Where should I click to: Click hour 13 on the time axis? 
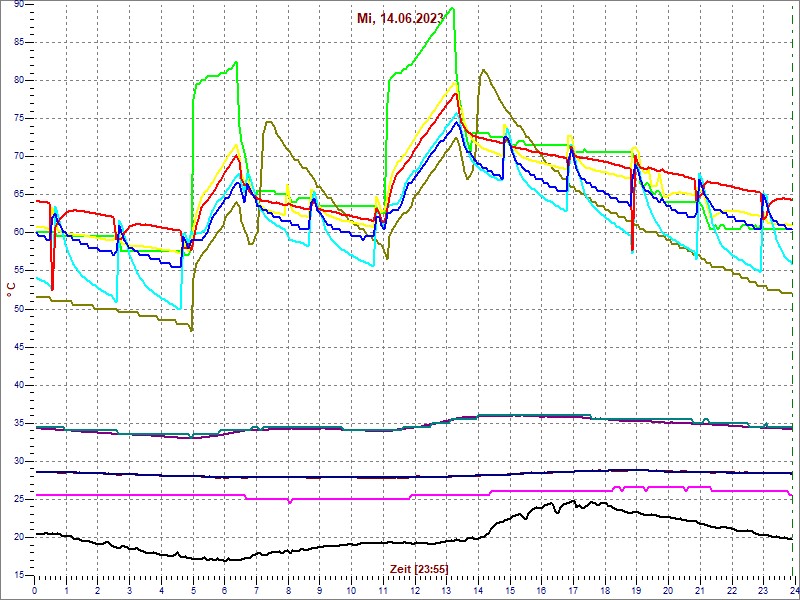[446, 590]
